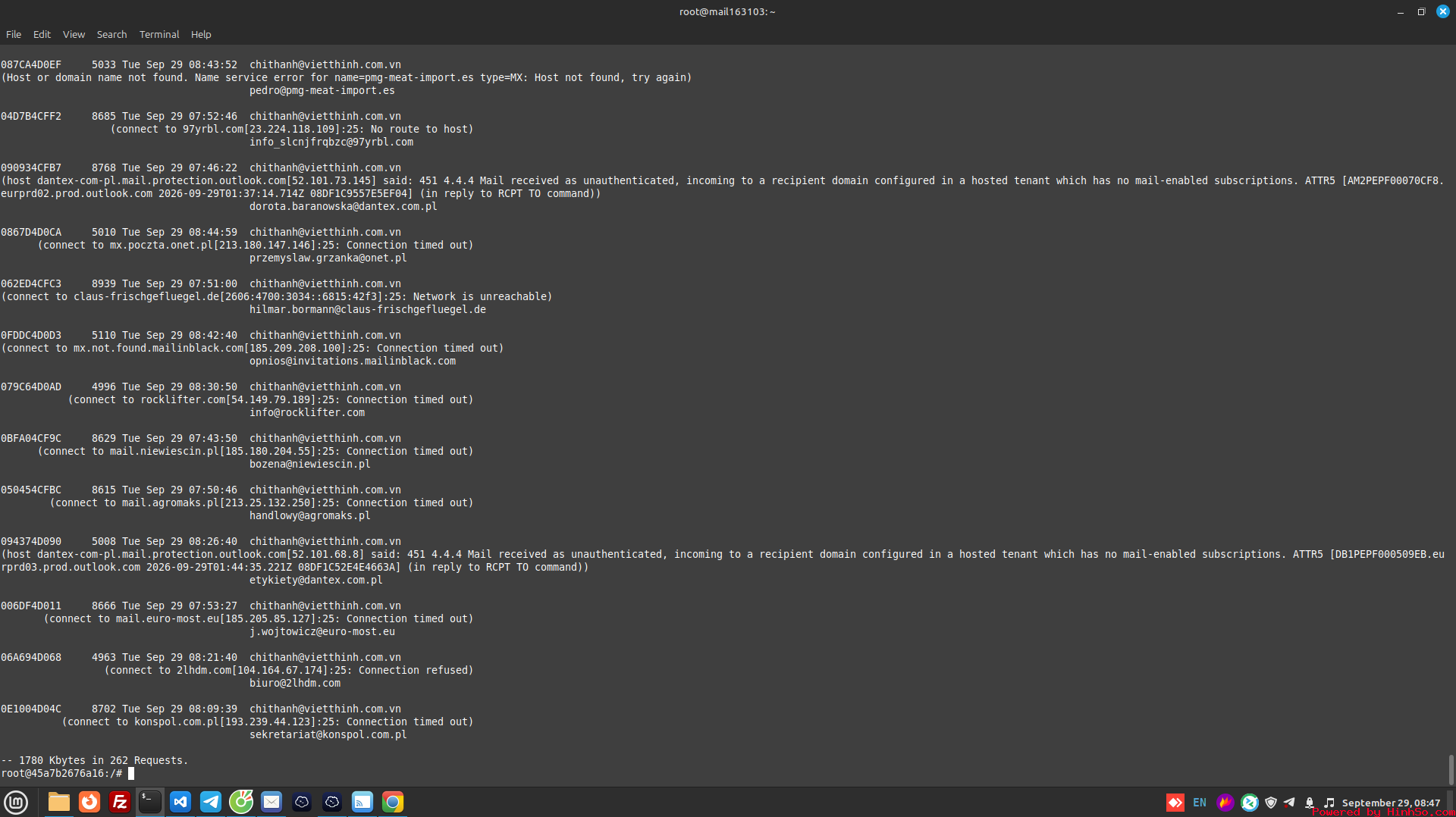Launch Firefox from the taskbar

[89, 802]
